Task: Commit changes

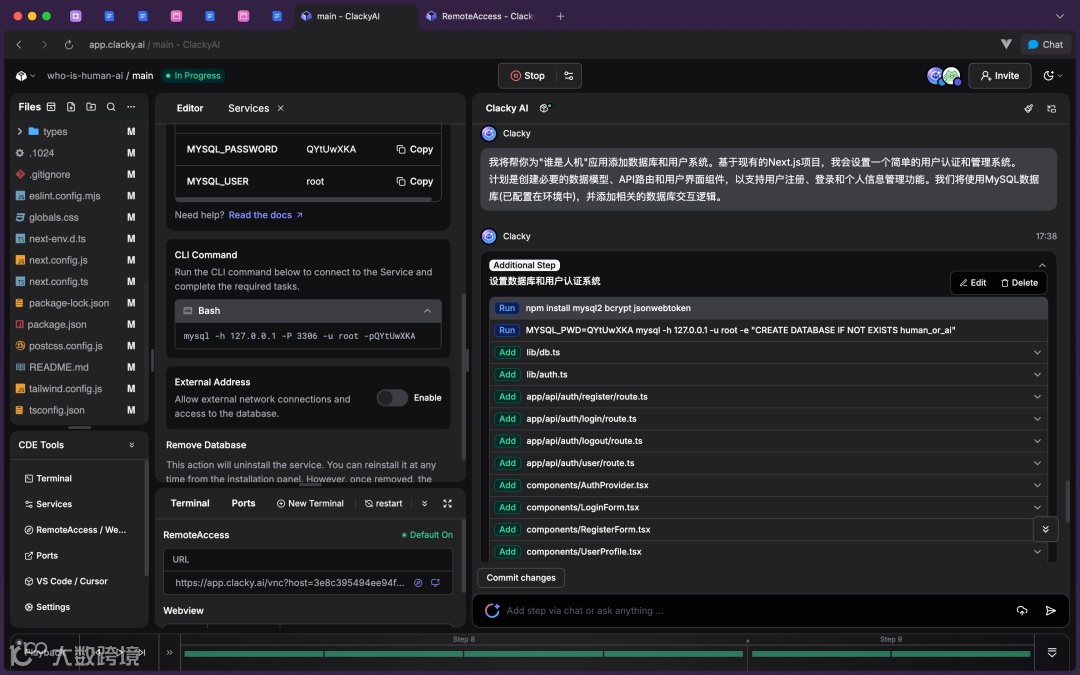Action: pyautogui.click(x=521, y=578)
